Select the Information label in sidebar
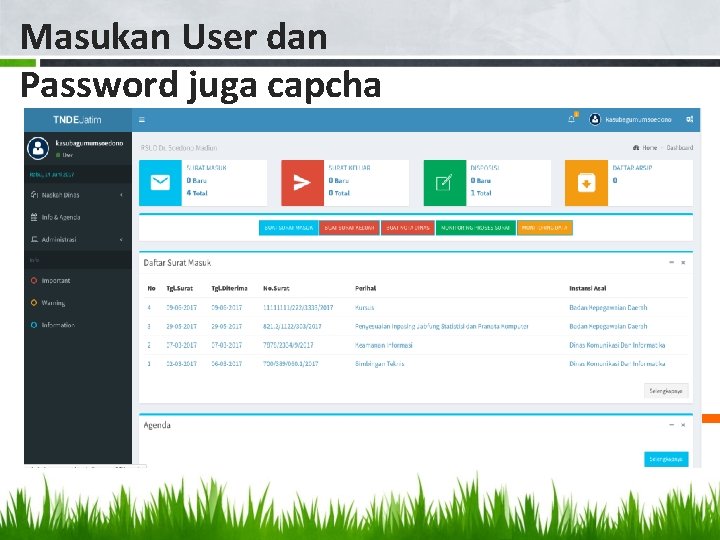720x540 pixels. (58, 325)
